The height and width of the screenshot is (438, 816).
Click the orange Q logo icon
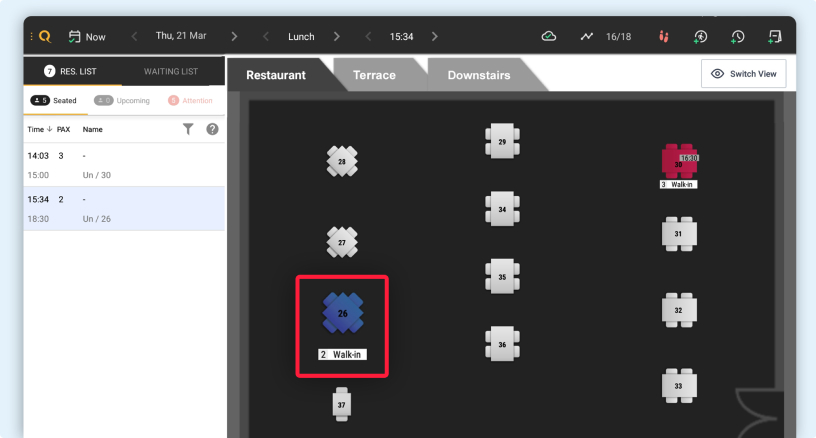[x=45, y=36]
